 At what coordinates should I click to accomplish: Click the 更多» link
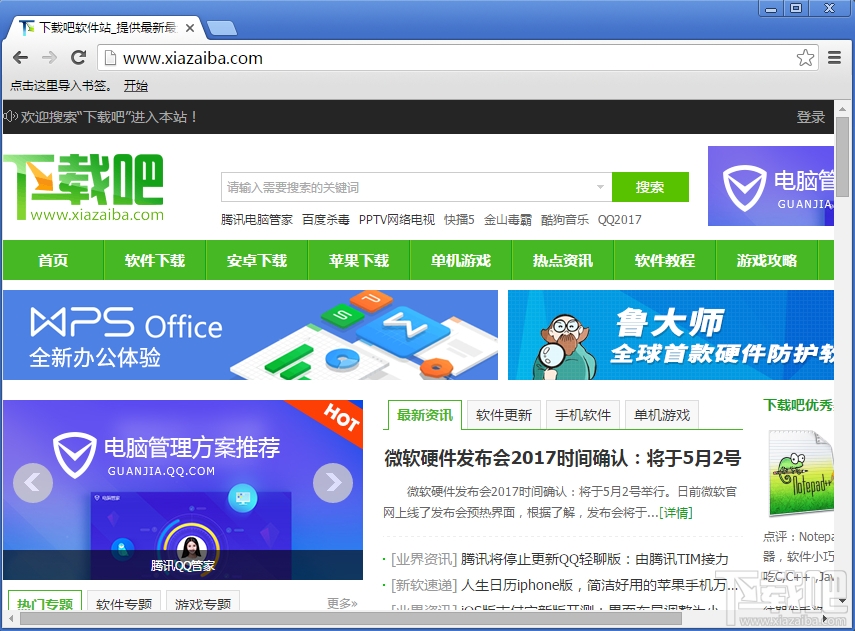click(x=342, y=603)
